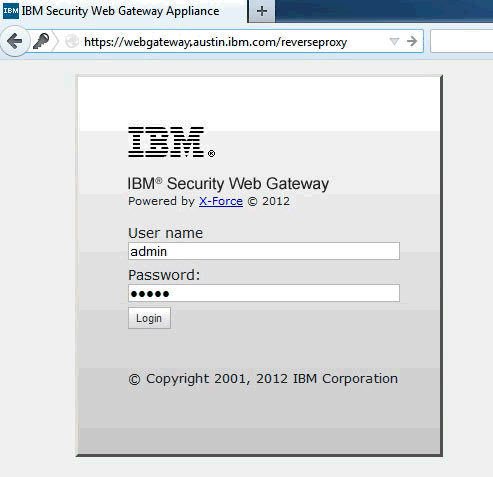
Task: Click the go arrow in address bar
Action: 412,41
